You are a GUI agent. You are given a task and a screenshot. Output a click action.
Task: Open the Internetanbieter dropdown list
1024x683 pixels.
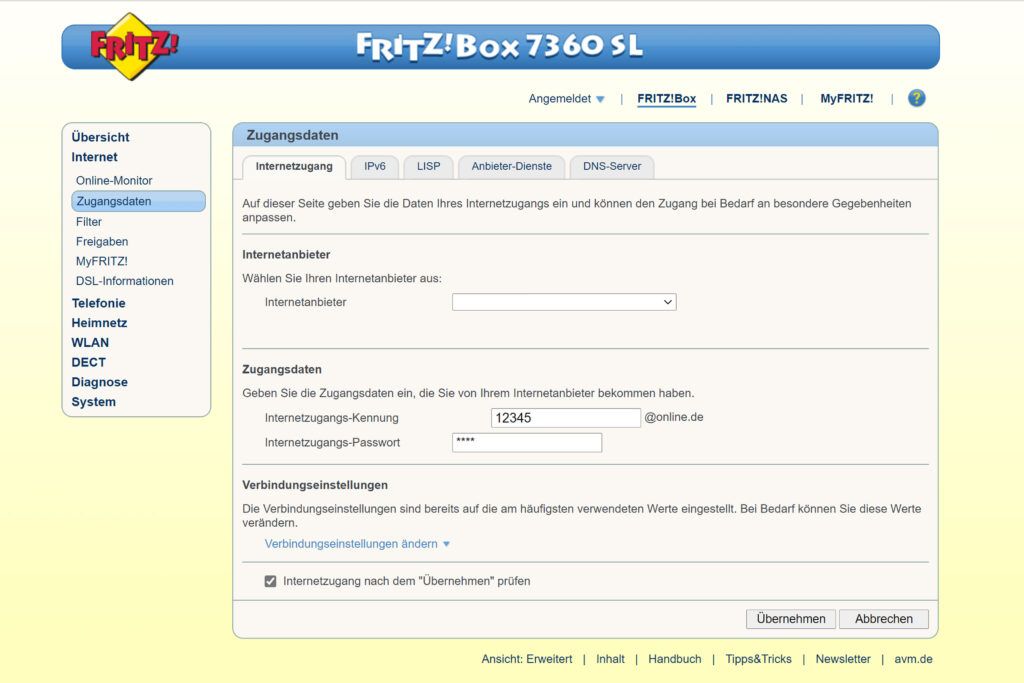564,302
